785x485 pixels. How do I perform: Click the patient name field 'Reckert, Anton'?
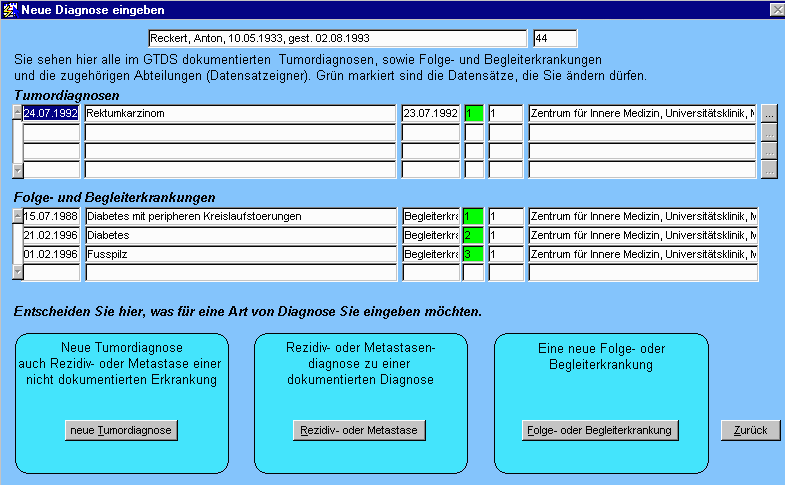point(337,39)
